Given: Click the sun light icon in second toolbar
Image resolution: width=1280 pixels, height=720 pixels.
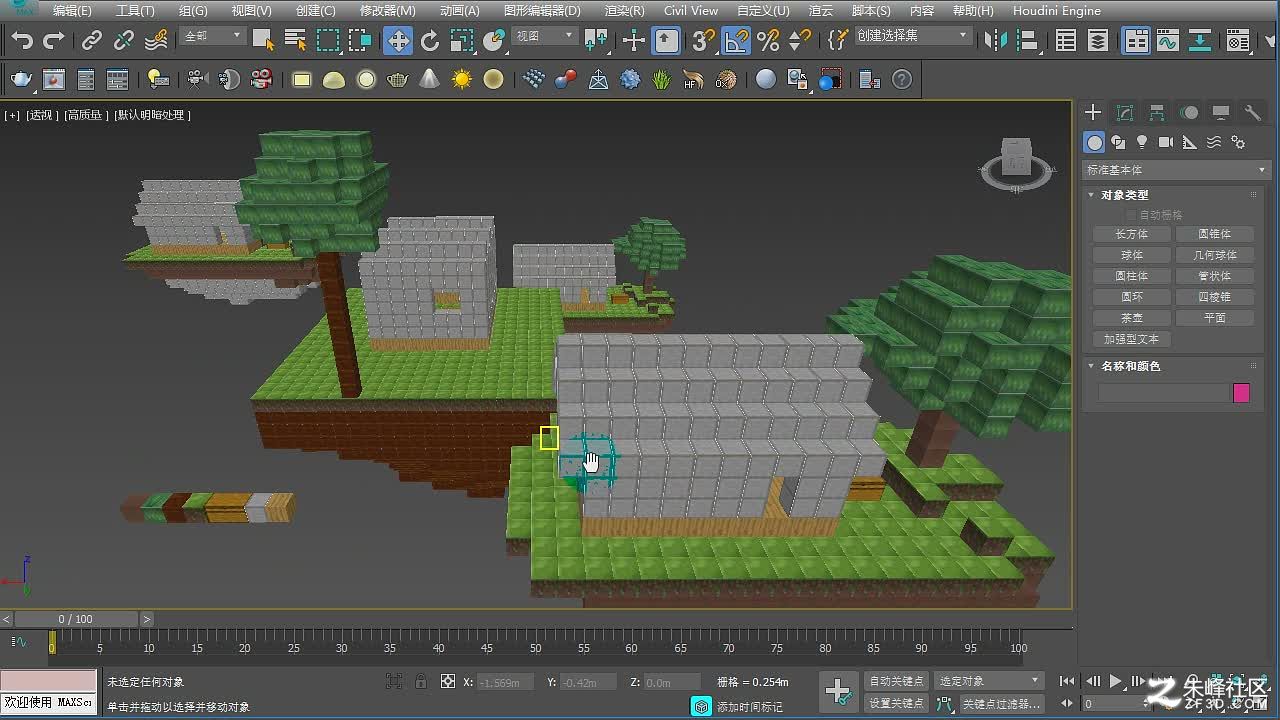Looking at the screenshot, I should [x=461, y=79].
